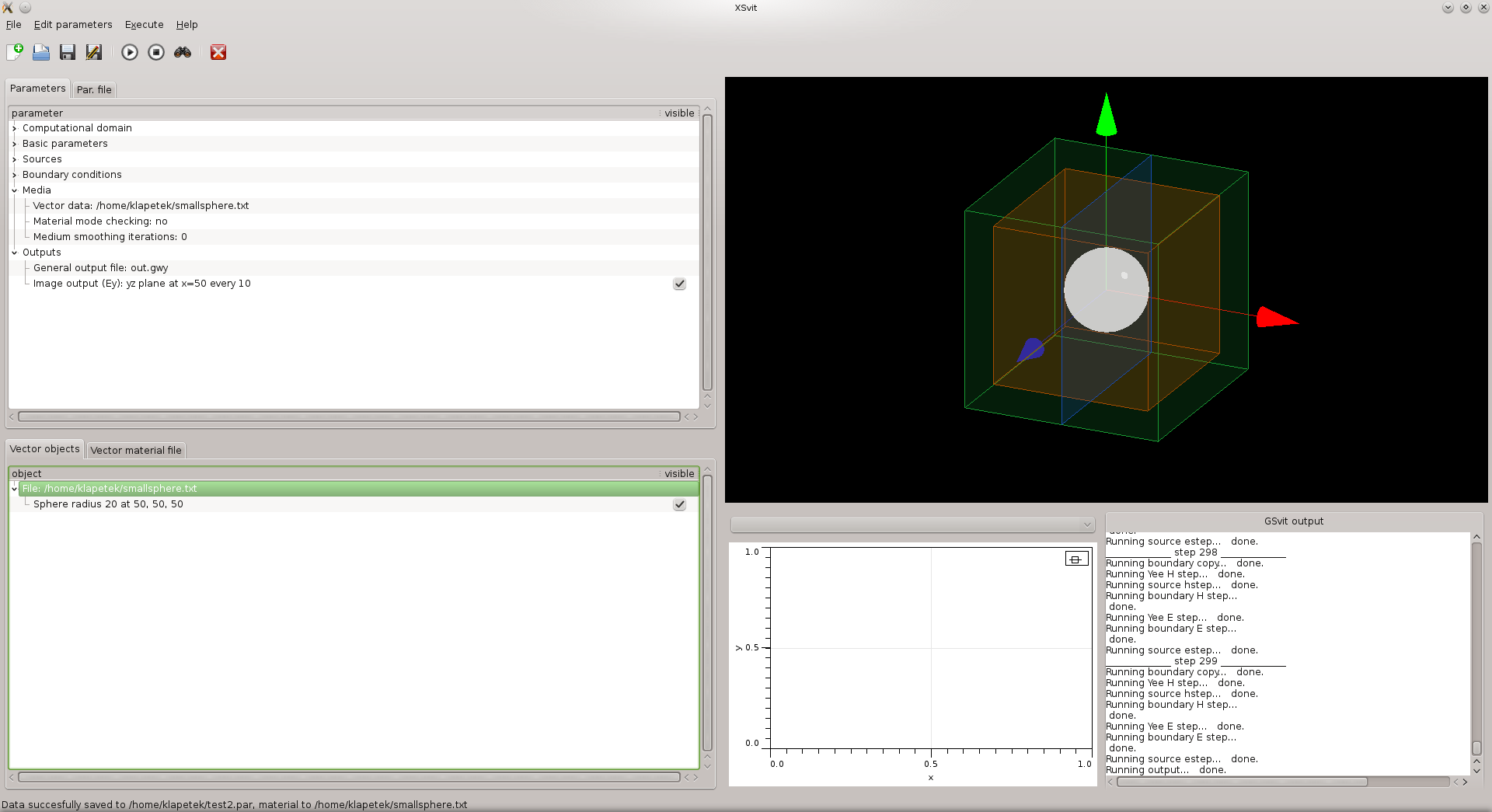Create a new parameter file
The height and width of the screenshot is (812, 1492).
(x=15, y=52)
